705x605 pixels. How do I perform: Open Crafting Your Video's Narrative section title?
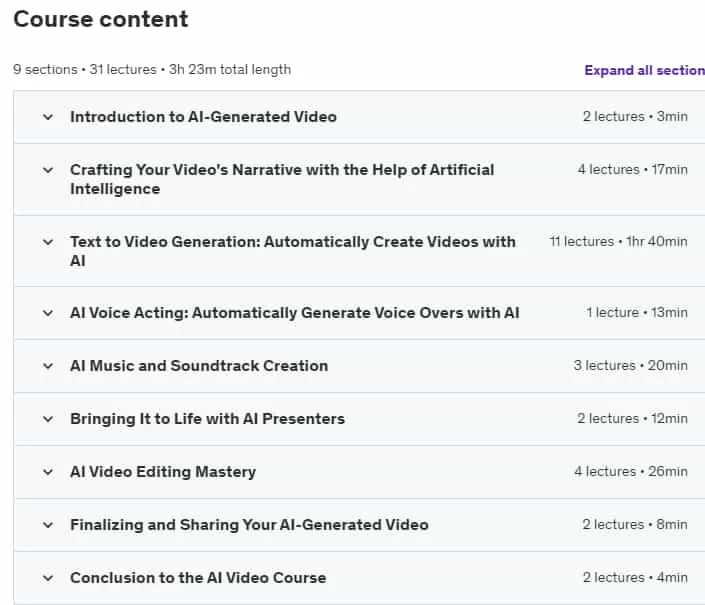coord(282,179)
